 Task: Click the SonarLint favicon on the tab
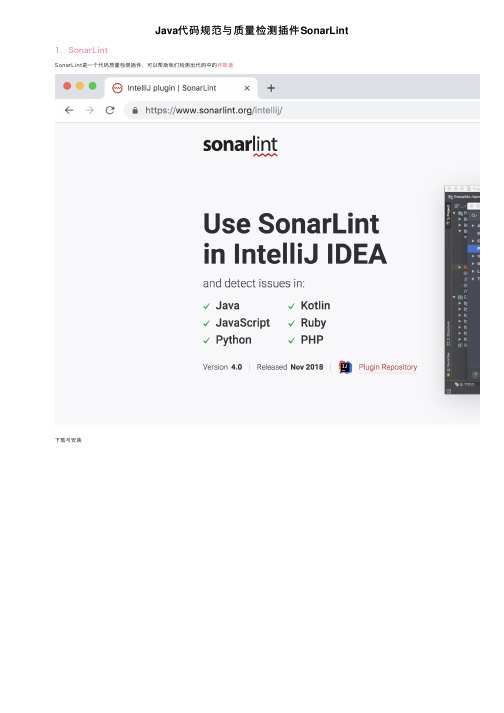[x=117, y=88]
